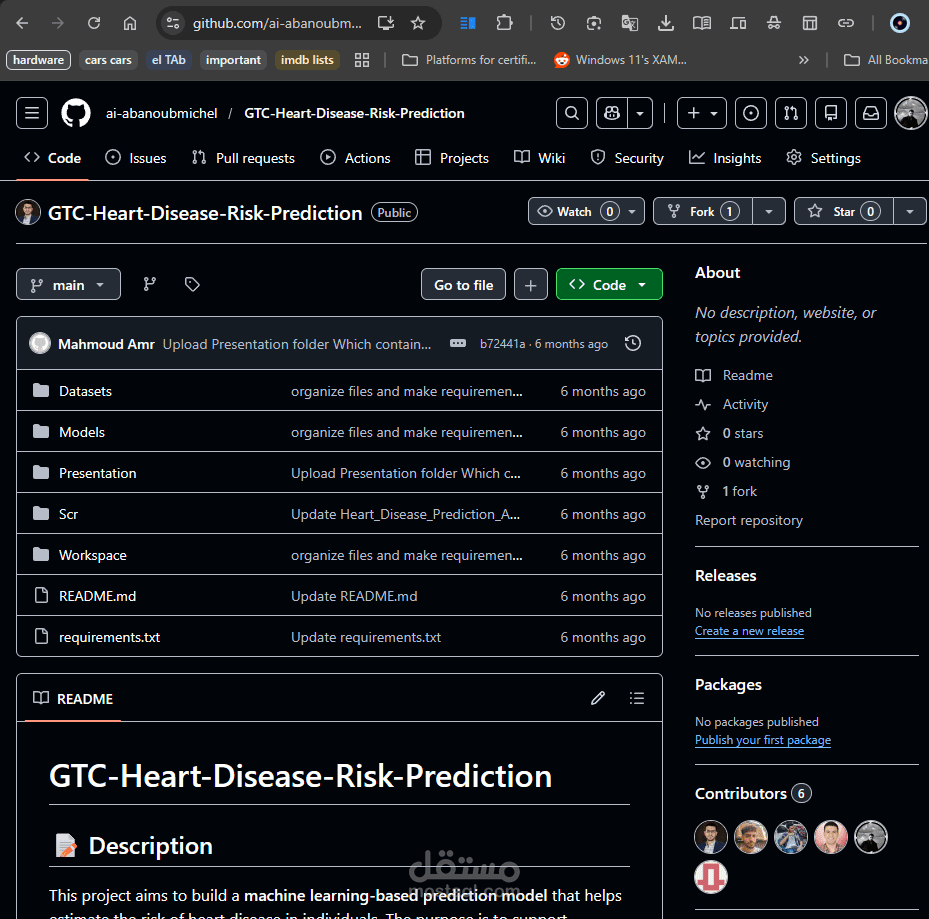Open the 'imdb lists' bookmark
Screen dimensions: 929x919
click(x=307, y=60)
